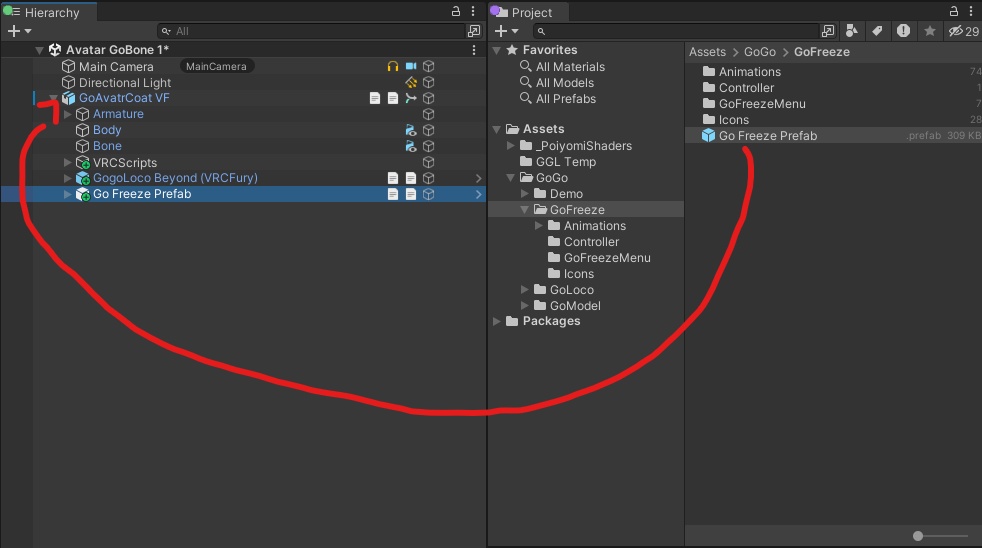Expand the VRCScripts object
The height and width of the screenshot is (548, 982).
(68, 162)
